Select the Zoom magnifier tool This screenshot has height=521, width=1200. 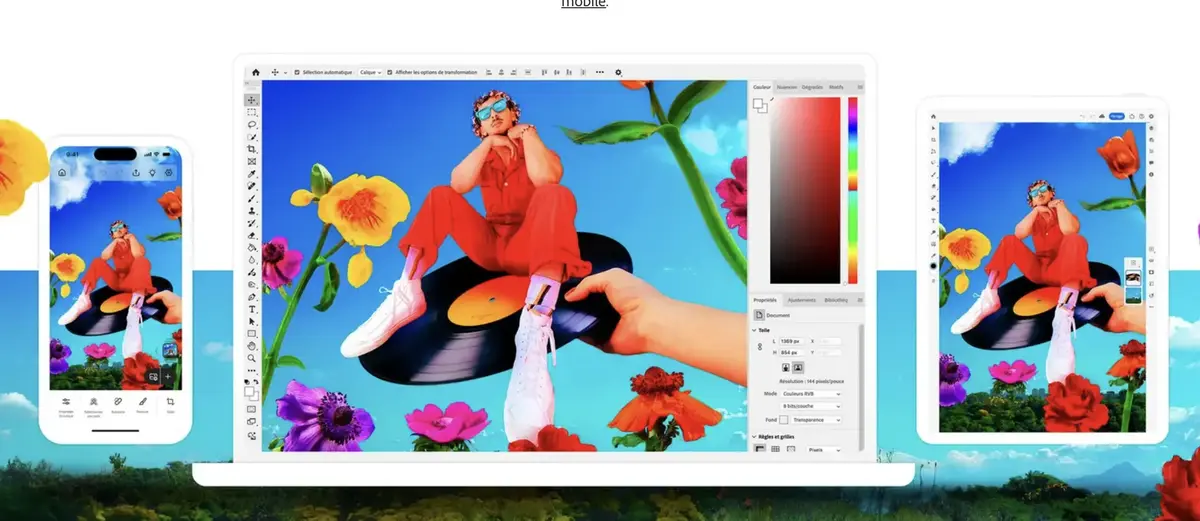pyautogui.click(x=252, y=358)
